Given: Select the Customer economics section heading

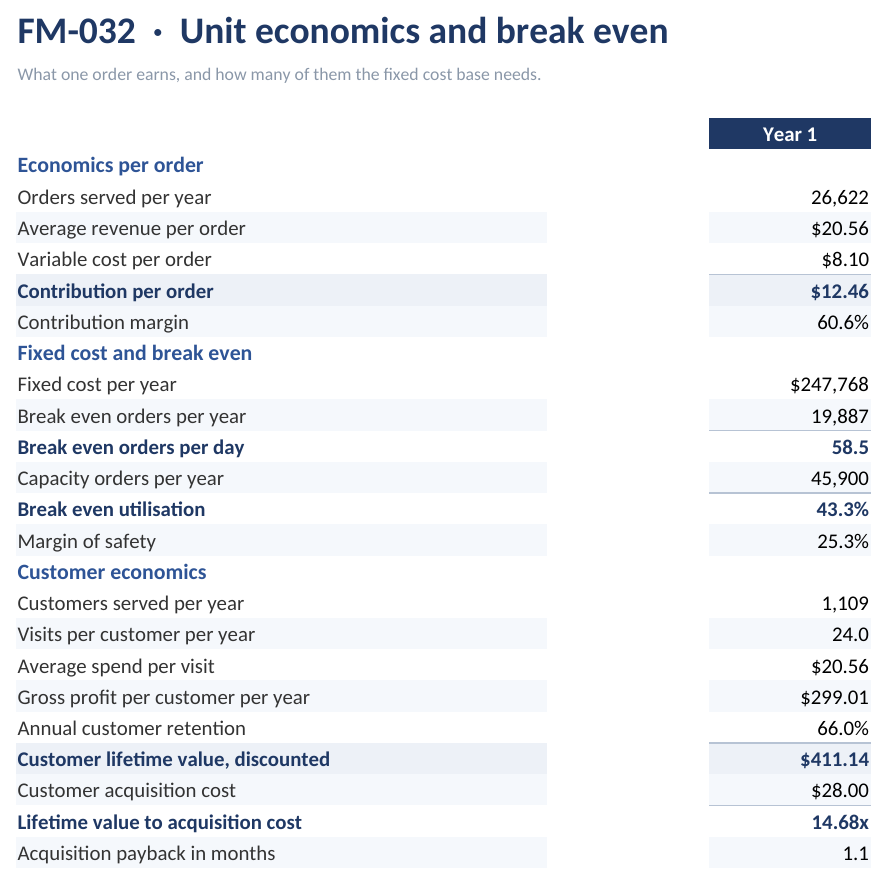Looking at the screenshot, I should [x=112, y=572].
